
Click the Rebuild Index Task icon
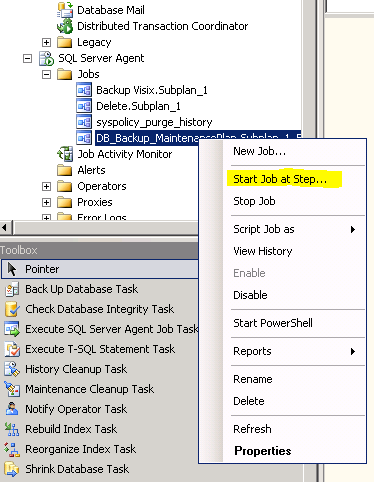[x=12, y=429]
